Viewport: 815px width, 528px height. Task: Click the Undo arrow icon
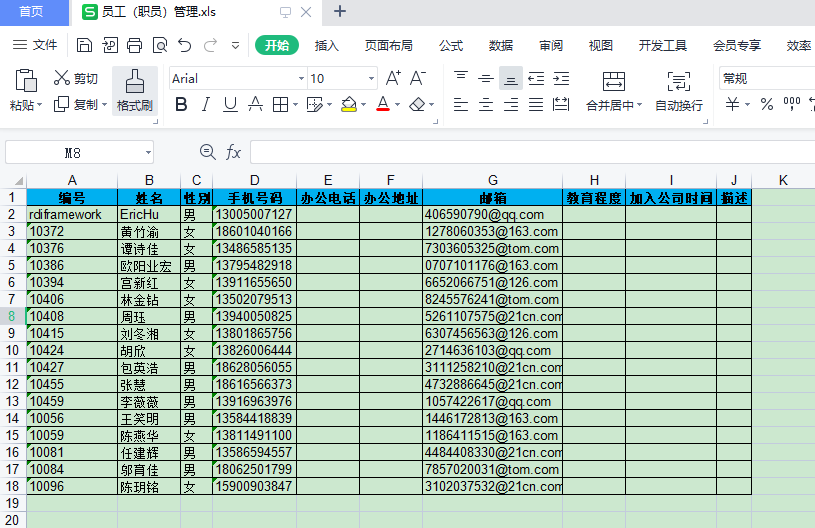184,45
